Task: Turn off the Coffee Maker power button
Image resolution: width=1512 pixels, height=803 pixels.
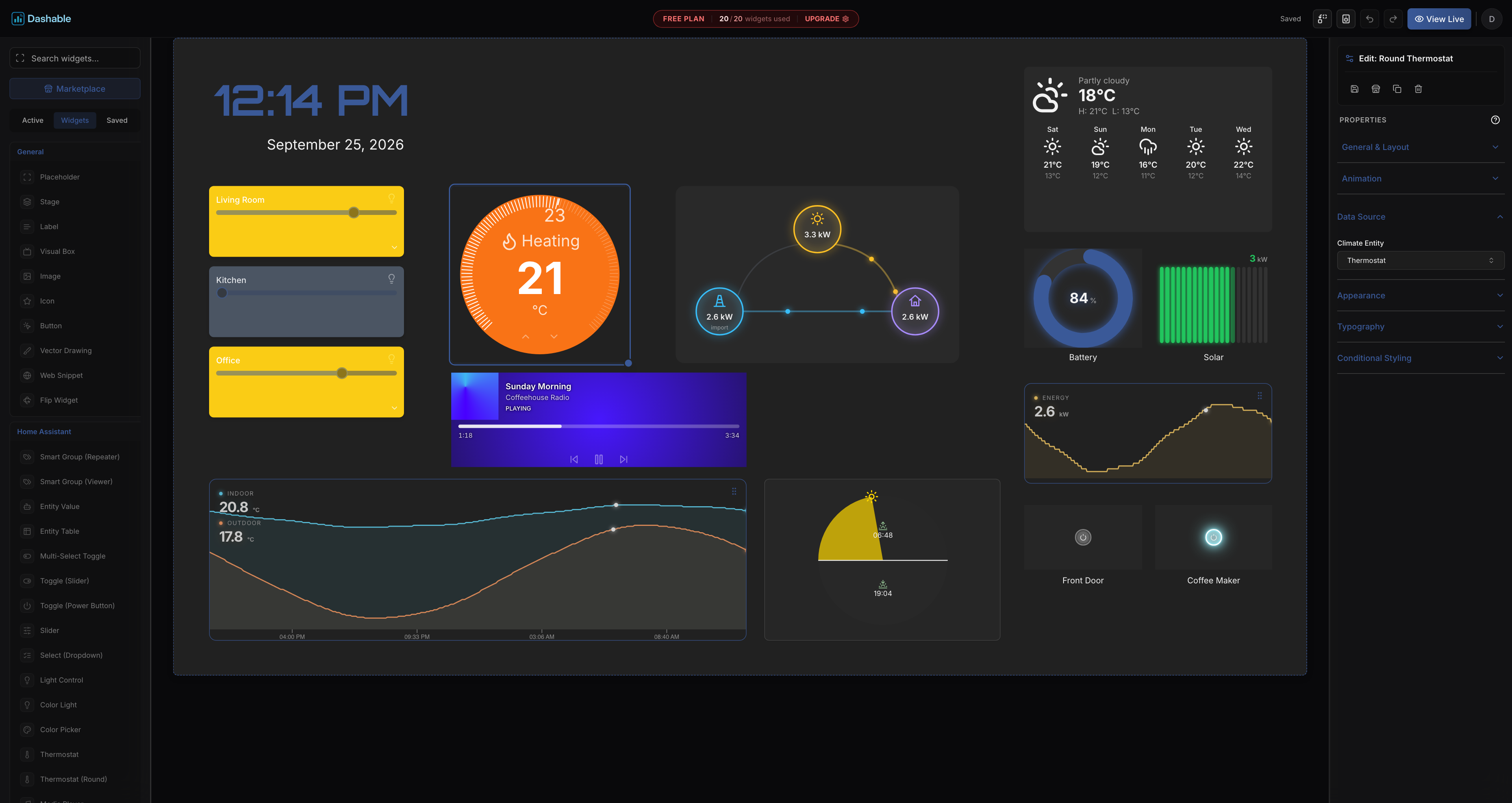Action: point(1213,537)
